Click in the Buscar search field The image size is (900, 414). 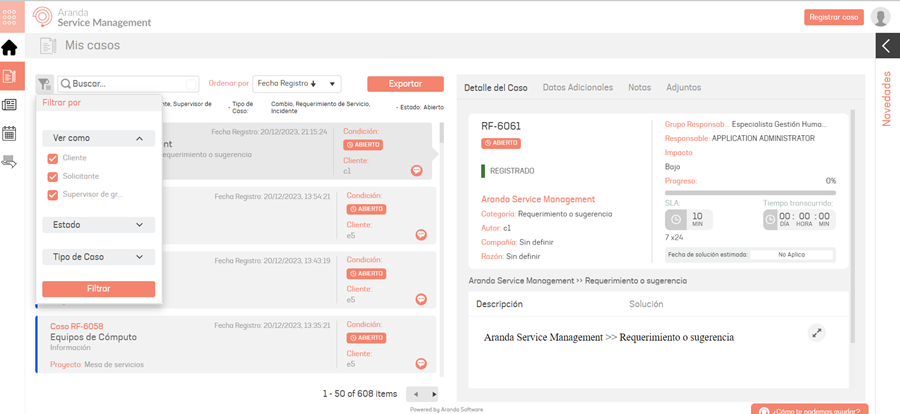coord(129,84)
